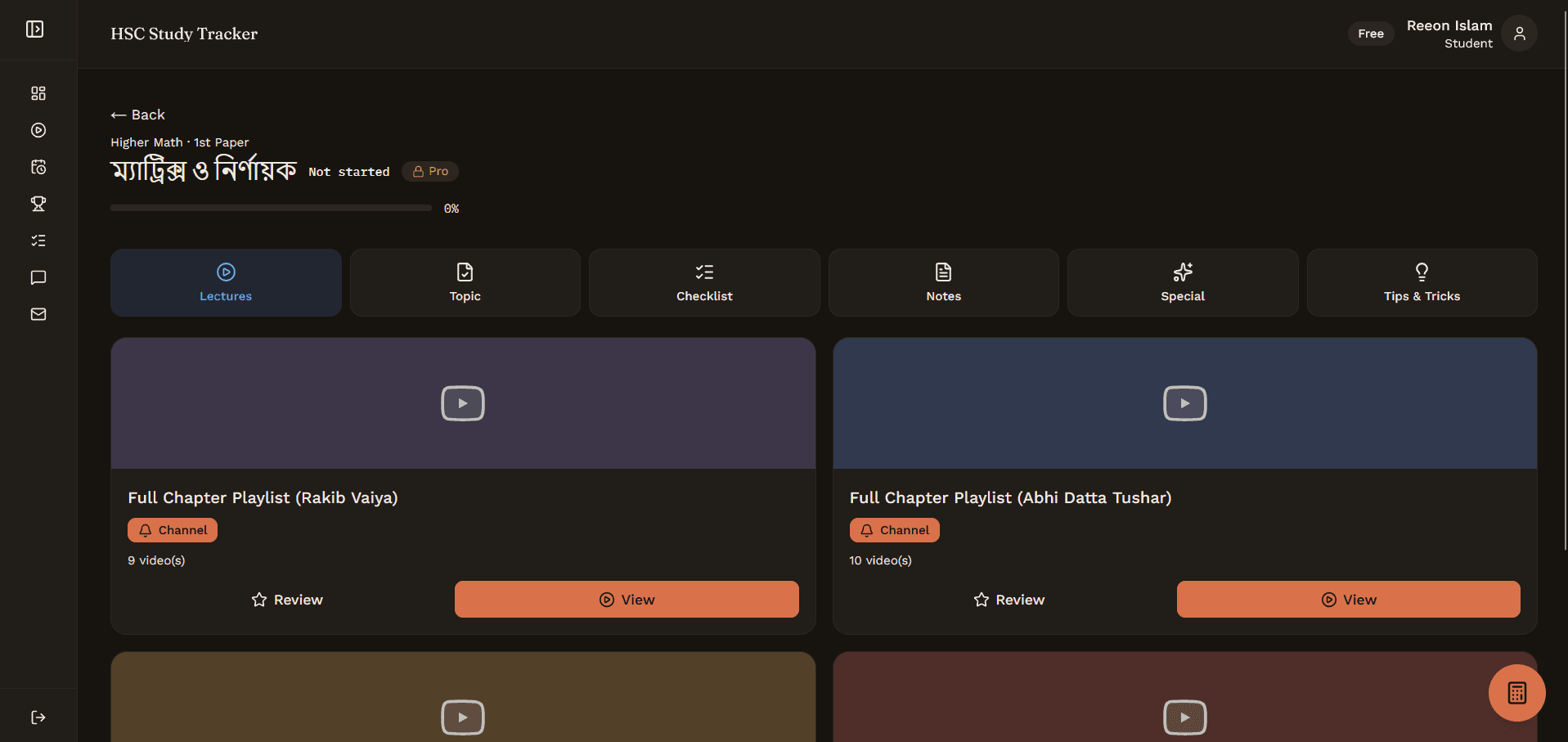Open the Abhi Datta Tushar playlist thumbnail

pos(1184,403)
